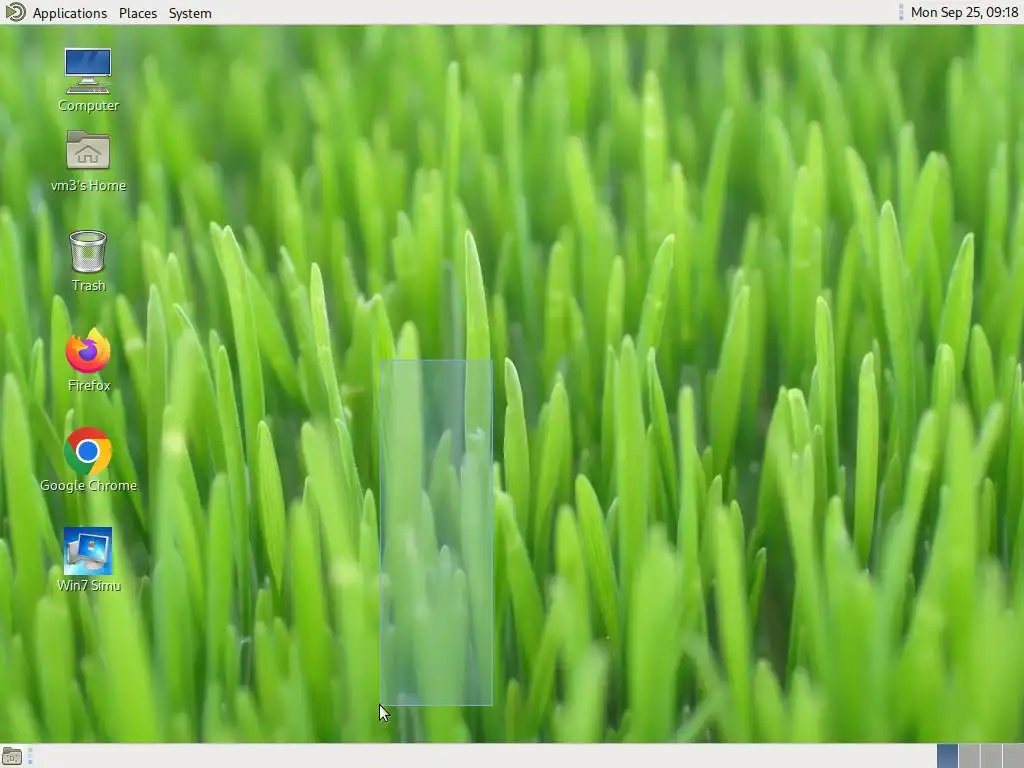The image size is (1024, 768).
Task: Switch to the third workspace in the switcher
Action: pos(991,756)
